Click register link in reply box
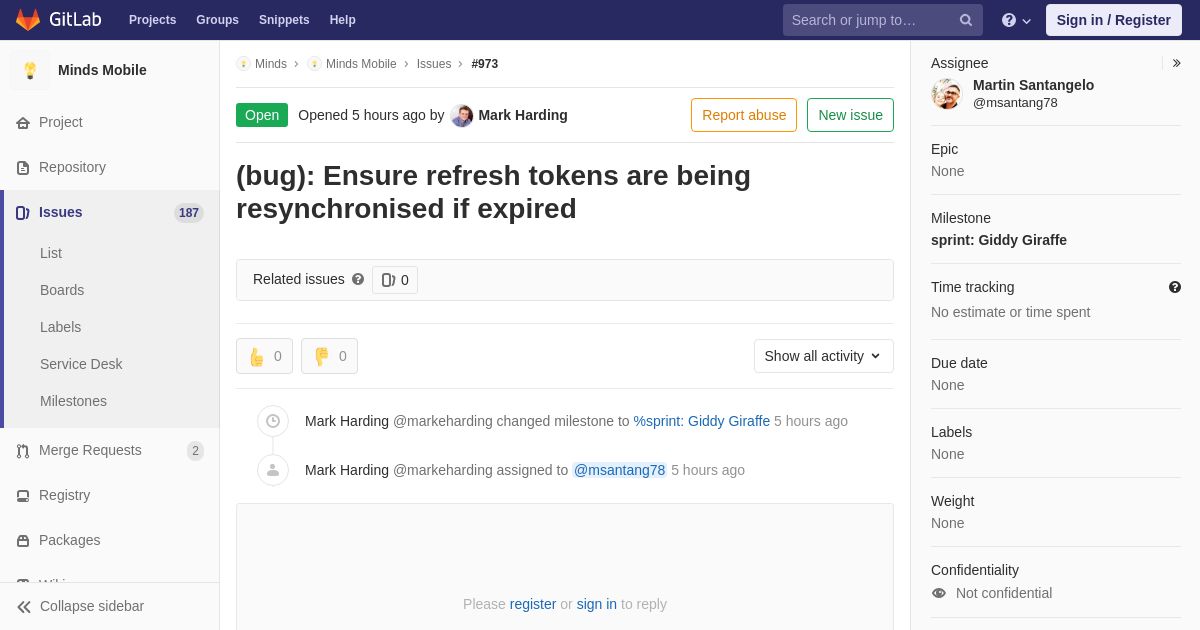Screen dimensions: 1200x630 point(533,604)
